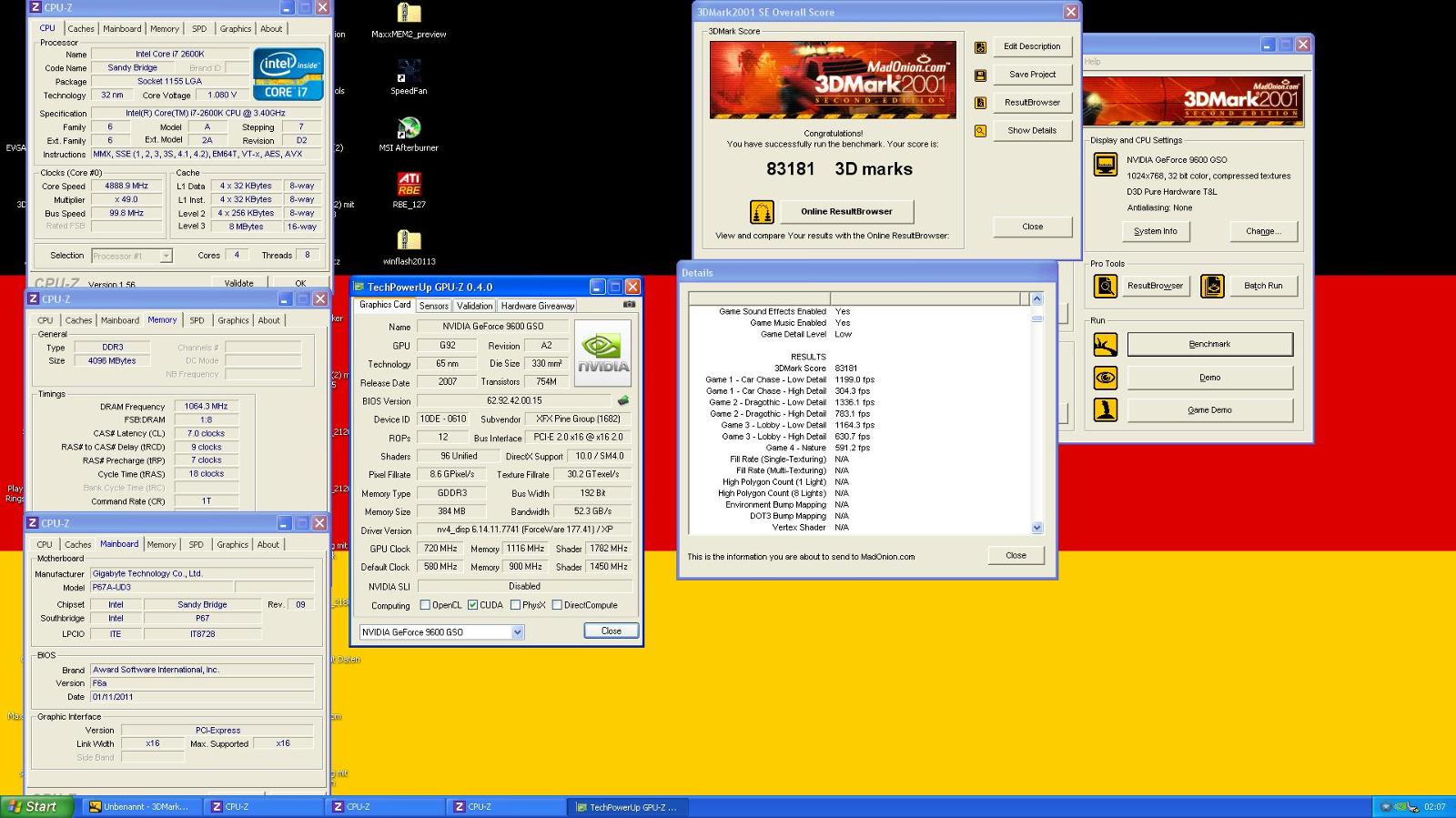The image size is (1456, 818).
Task: Click the Change... button in display settings
Action: point(1262,231)
